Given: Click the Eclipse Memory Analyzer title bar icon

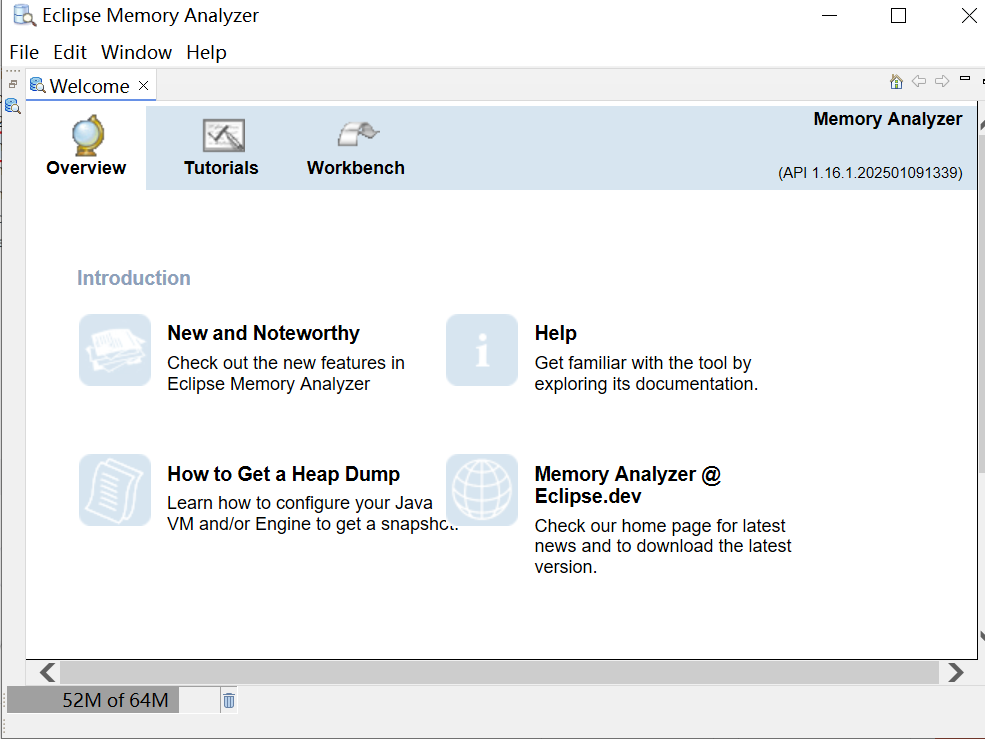Looking at the screenshot, I should tap(24, 15).
